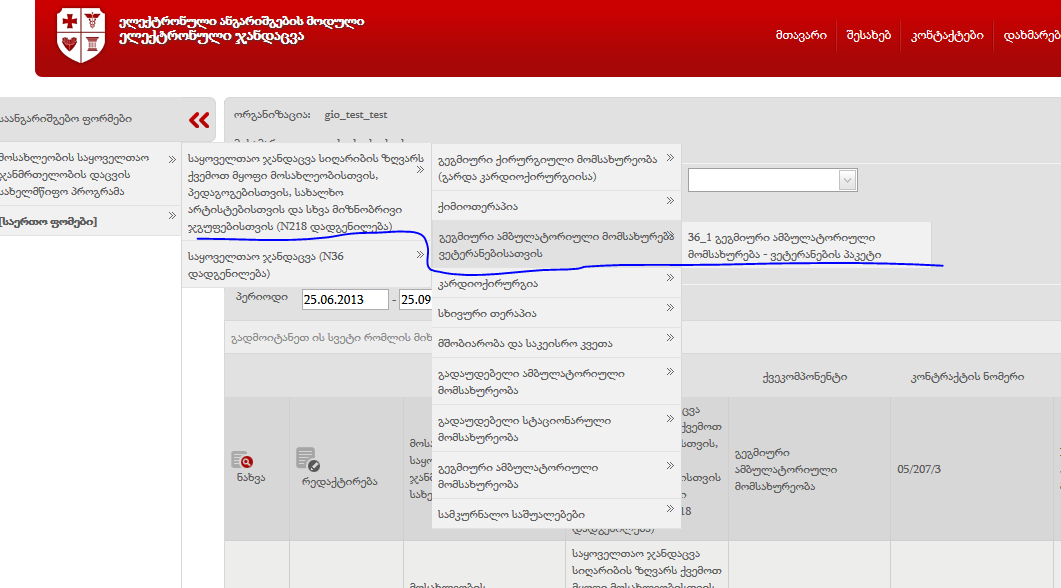This screenshot has height=588, width=1061.
Task: Expand the [საერთო ფორმები] sidebar item
Action: (50, 220)
